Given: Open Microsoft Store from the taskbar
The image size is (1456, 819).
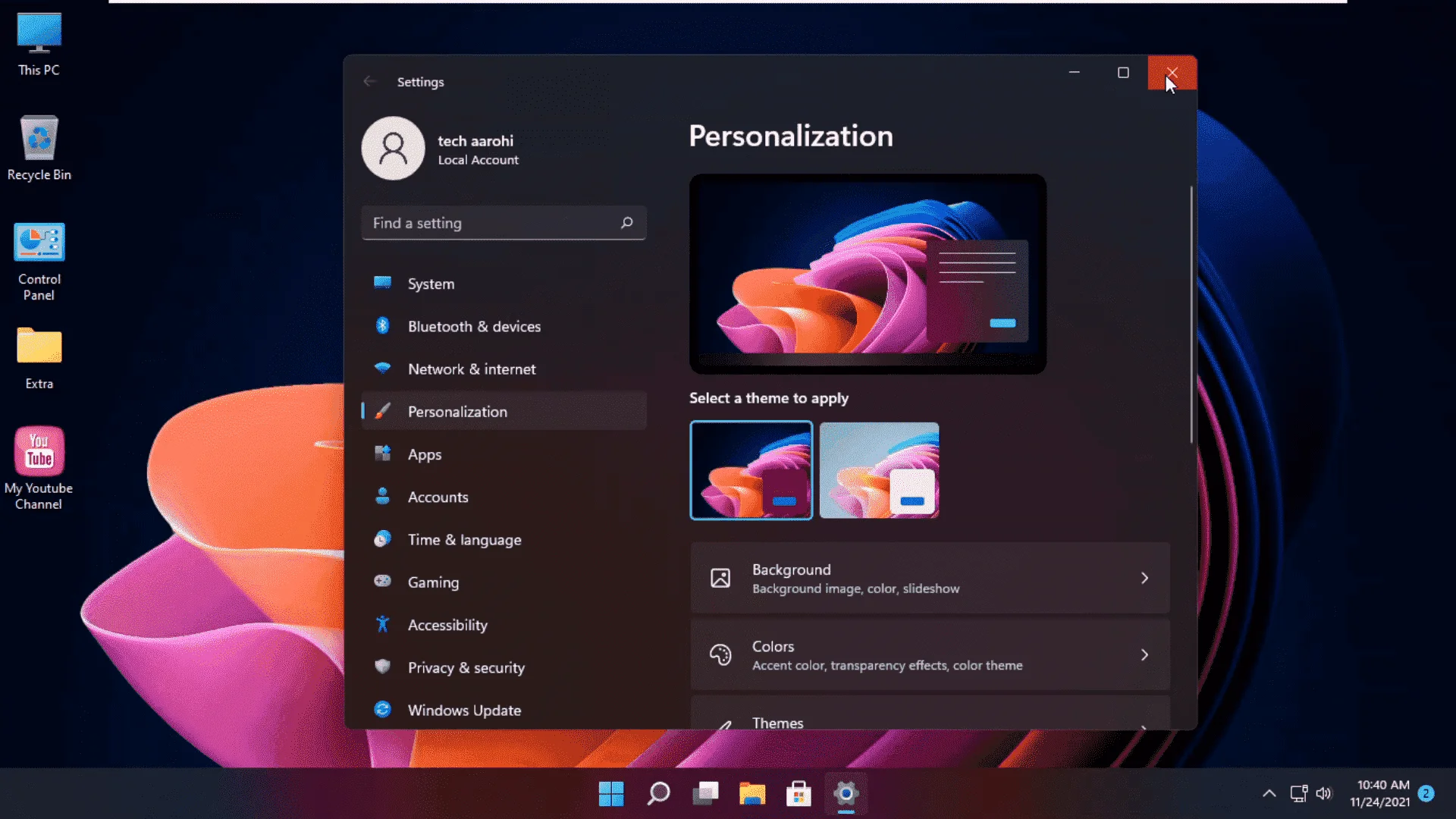Looking at the screenshot, I should click(x=799, y=794).
